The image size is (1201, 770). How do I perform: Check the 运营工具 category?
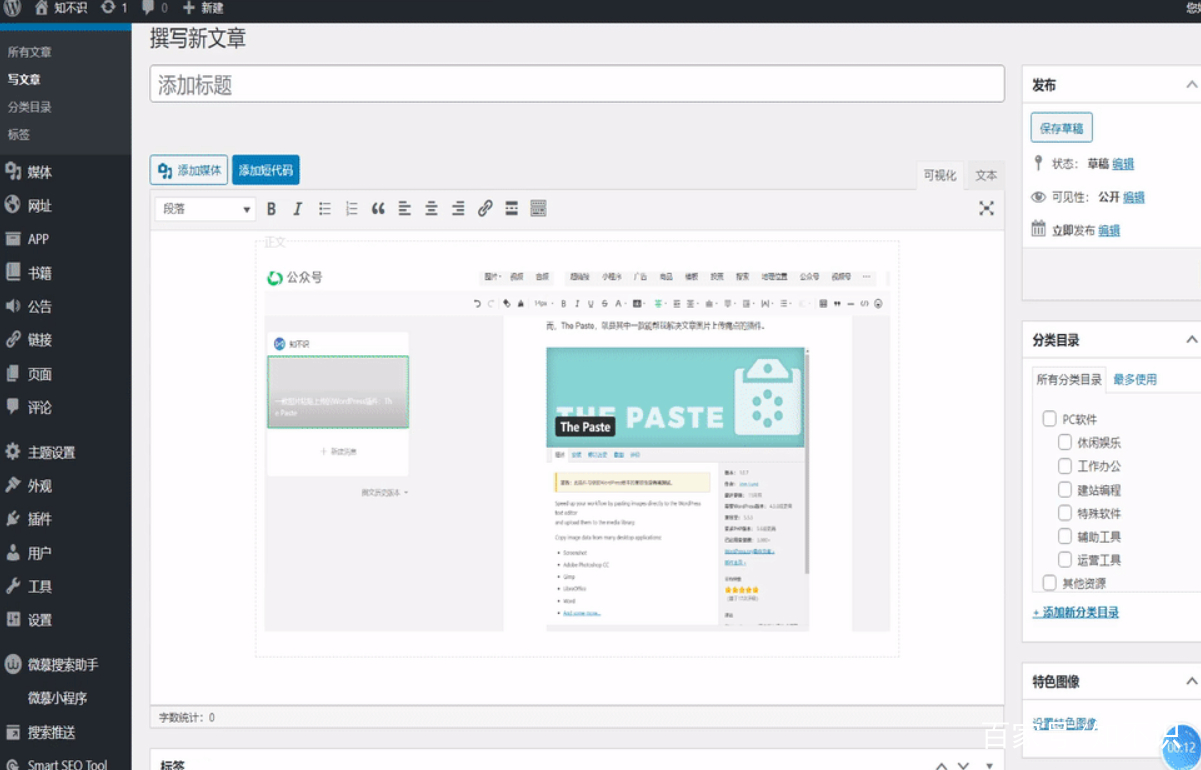click(1065, 560)
